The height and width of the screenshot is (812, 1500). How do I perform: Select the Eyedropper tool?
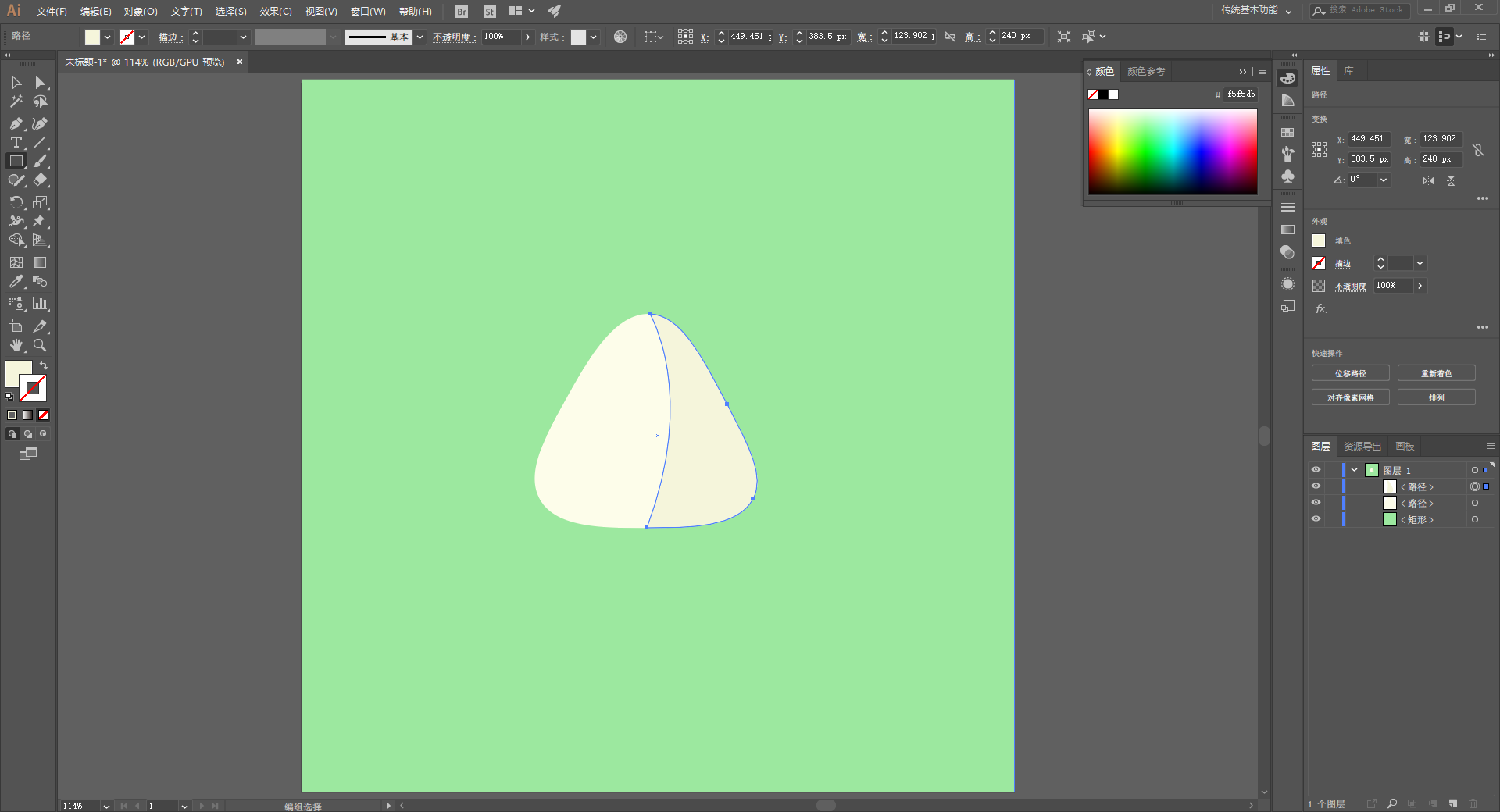pos(16,281)
